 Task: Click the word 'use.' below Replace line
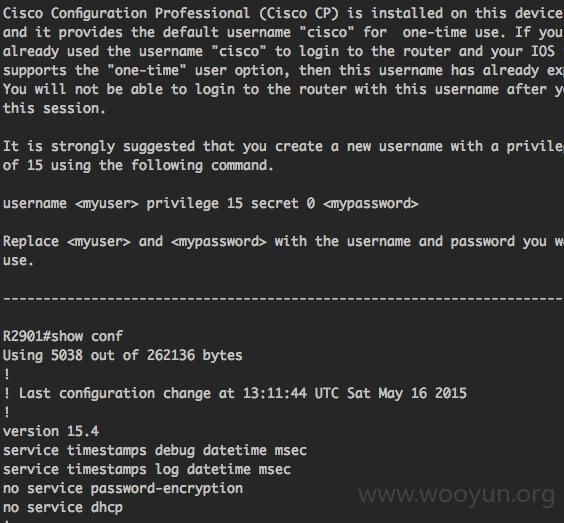pyautogui.click(x=18, y=261)
